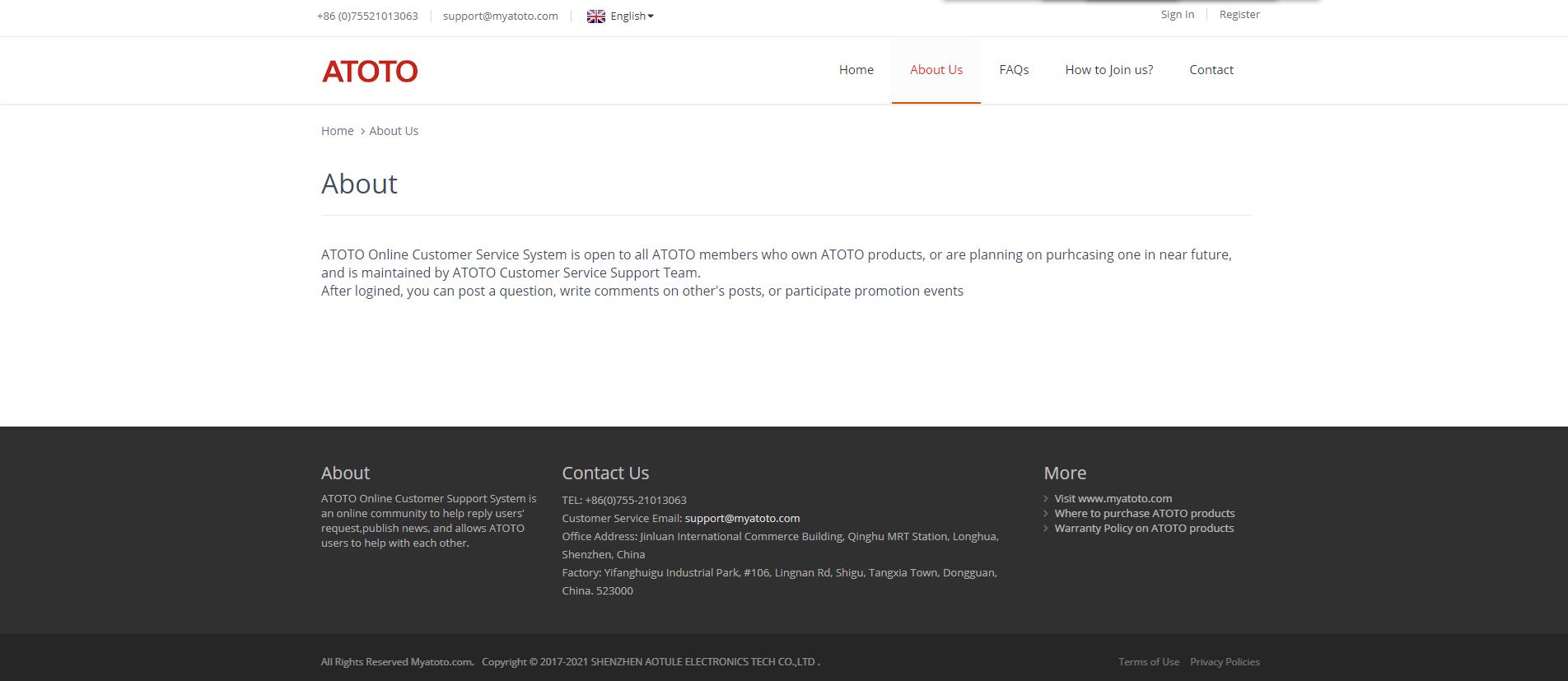Screen dimensions: 1568x681
Task: Click the footer About description paragraph
Action: coord(429,520)
